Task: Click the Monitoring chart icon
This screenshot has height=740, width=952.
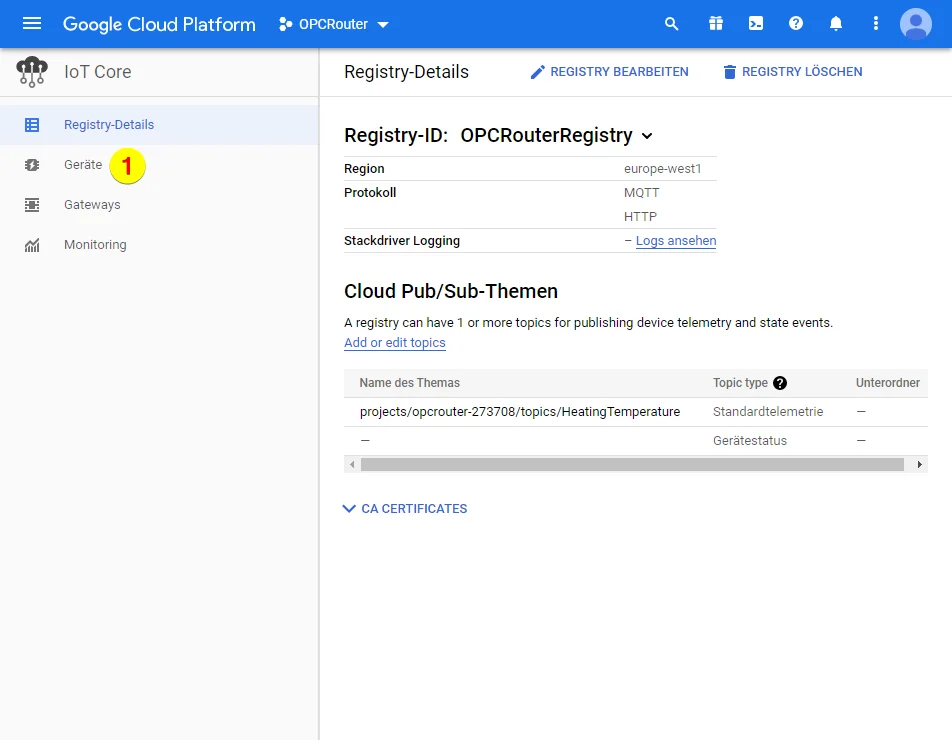Action: tap(32, 245)
